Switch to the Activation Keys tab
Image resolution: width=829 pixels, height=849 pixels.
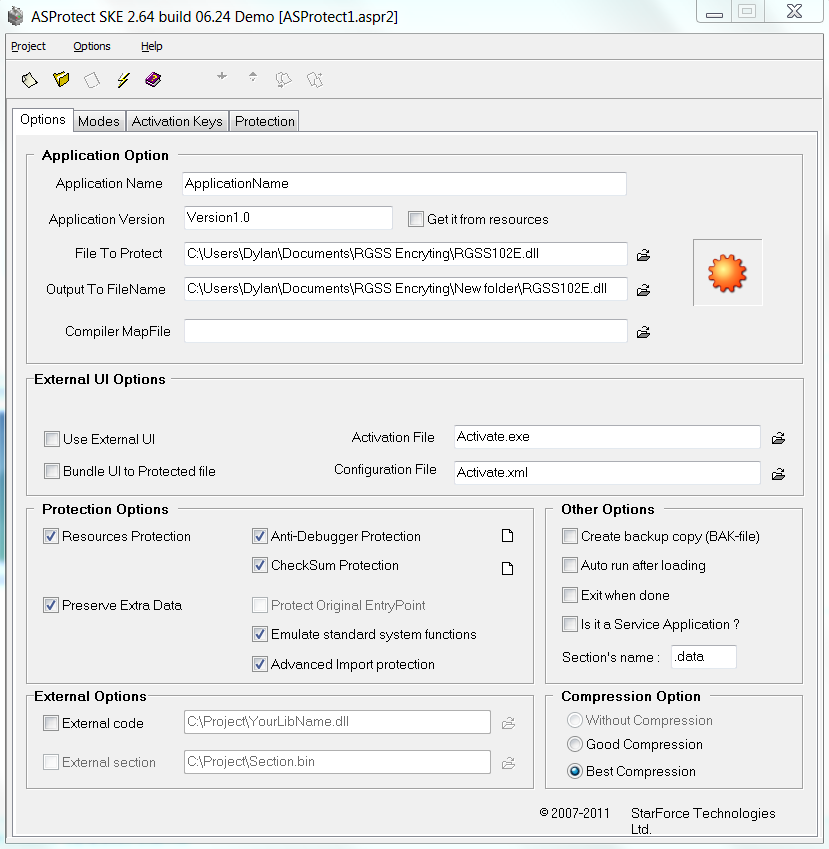pyautogui.click(x=177, y=121)
